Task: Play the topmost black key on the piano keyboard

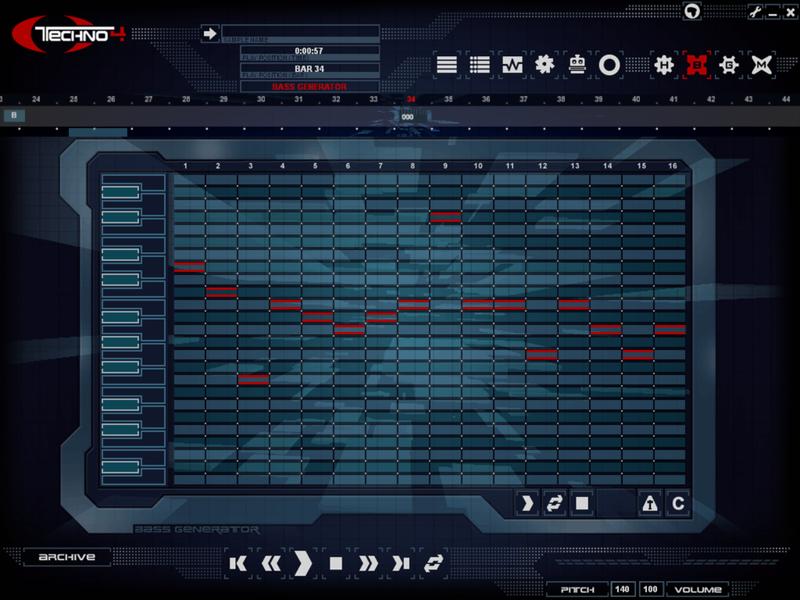Action: point(120,192)
